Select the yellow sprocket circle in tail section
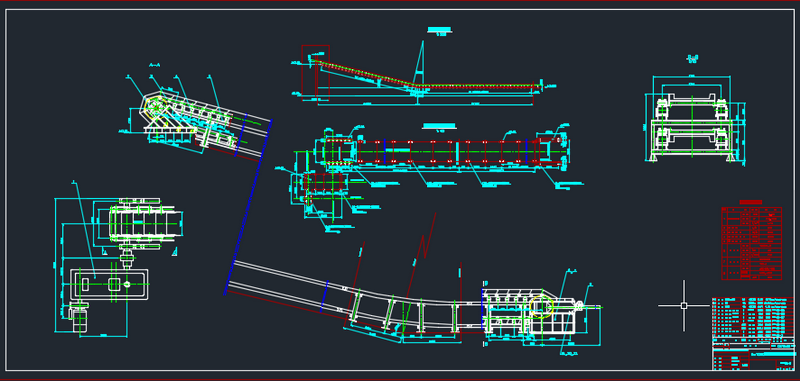The width and height of the screenshot is (800, 381). (541, 306)
